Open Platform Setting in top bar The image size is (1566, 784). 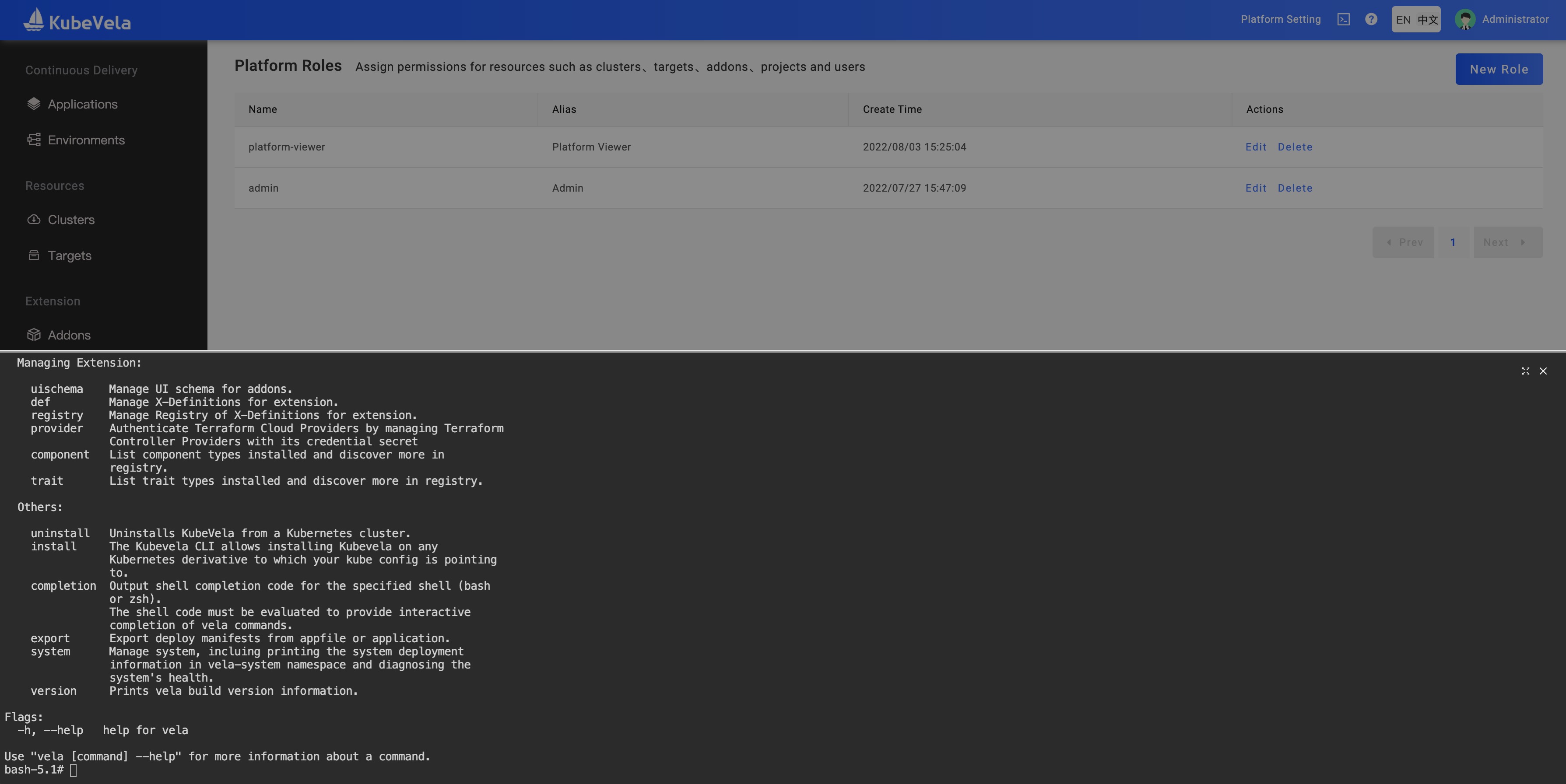1280,19
